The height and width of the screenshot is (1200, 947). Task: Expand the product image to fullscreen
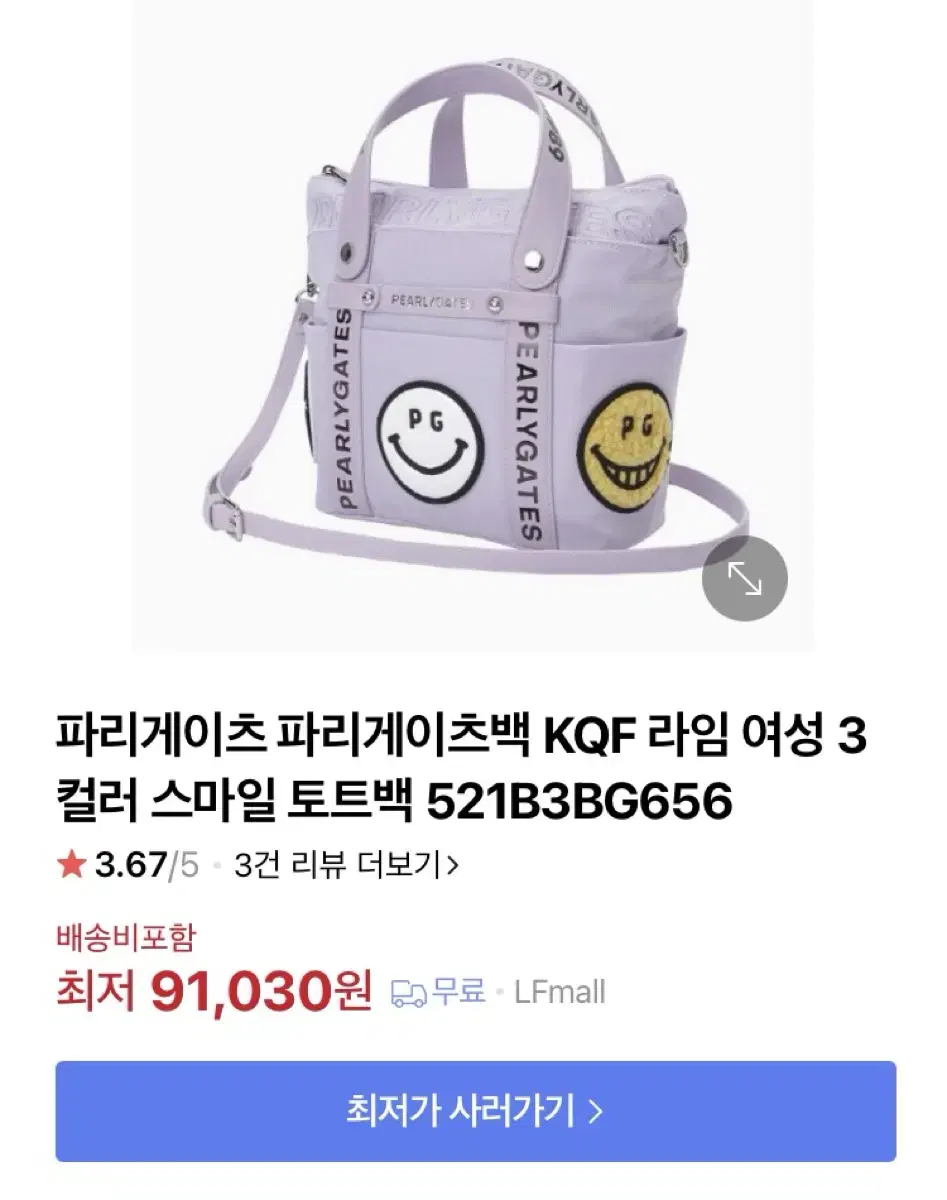744,578
